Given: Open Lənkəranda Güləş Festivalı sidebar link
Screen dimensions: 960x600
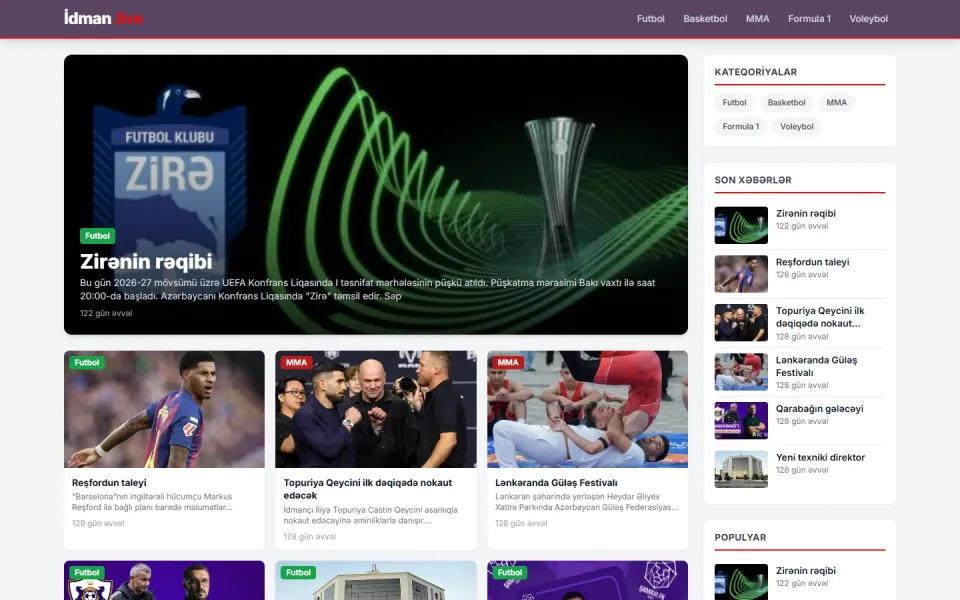Looking at the screenshot, I should pos(816,366).
